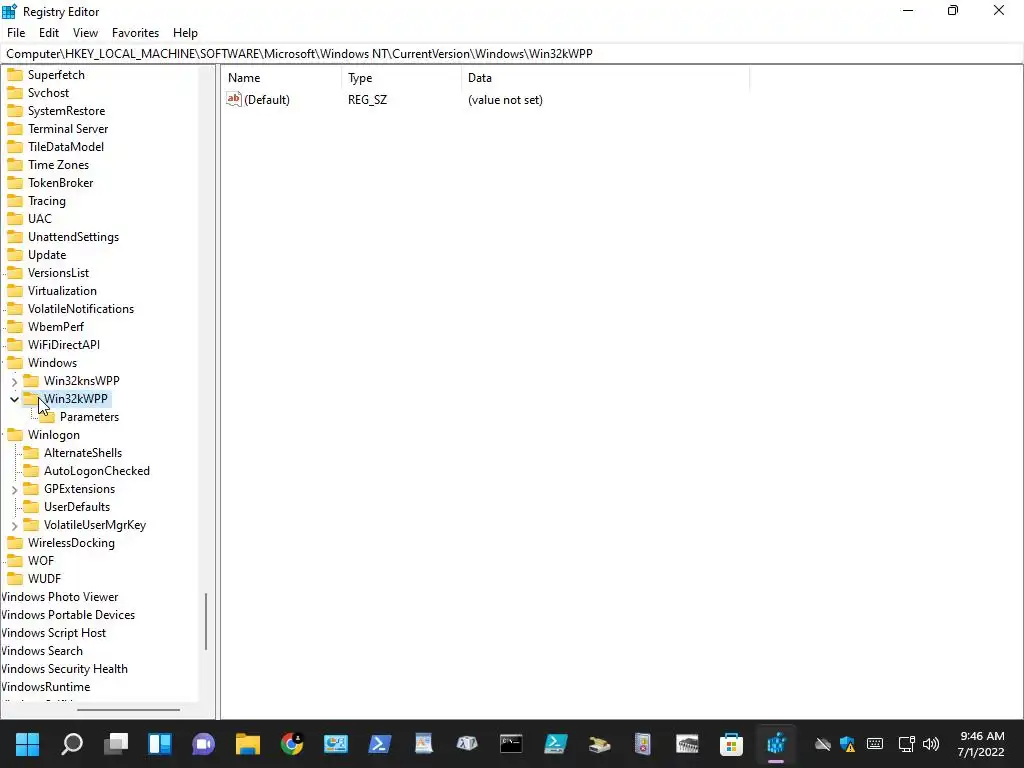Select the Terminal Server key

pyautogui.click(x=68, y=129)
